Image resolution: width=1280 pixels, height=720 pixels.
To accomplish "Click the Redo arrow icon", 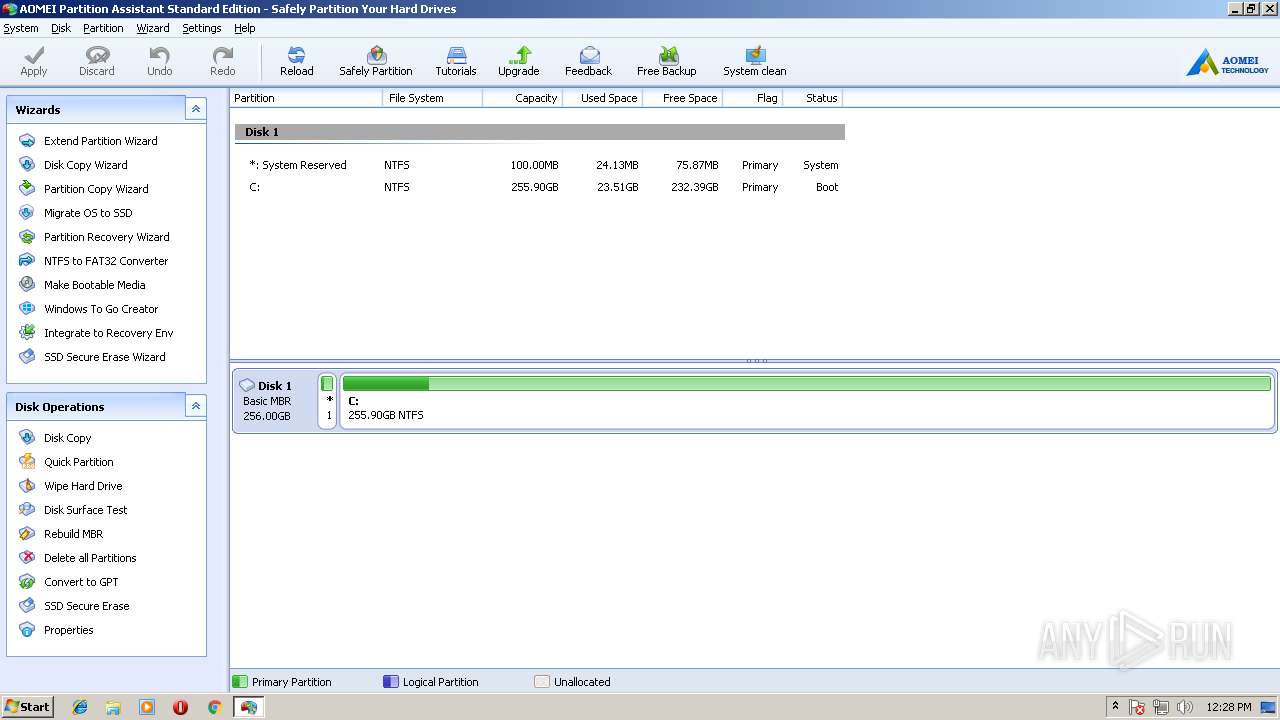I will [223, 55].
